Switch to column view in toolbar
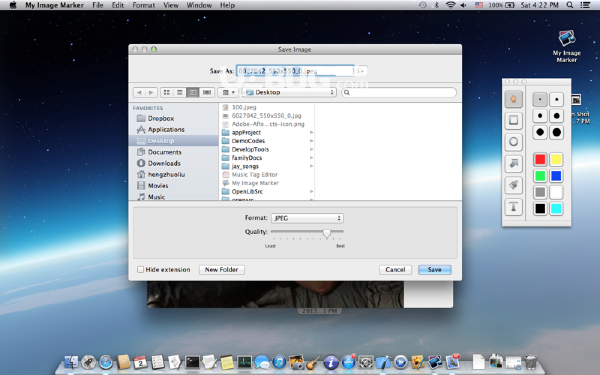Screen dimensions: 600x375 tap(193, 92)
